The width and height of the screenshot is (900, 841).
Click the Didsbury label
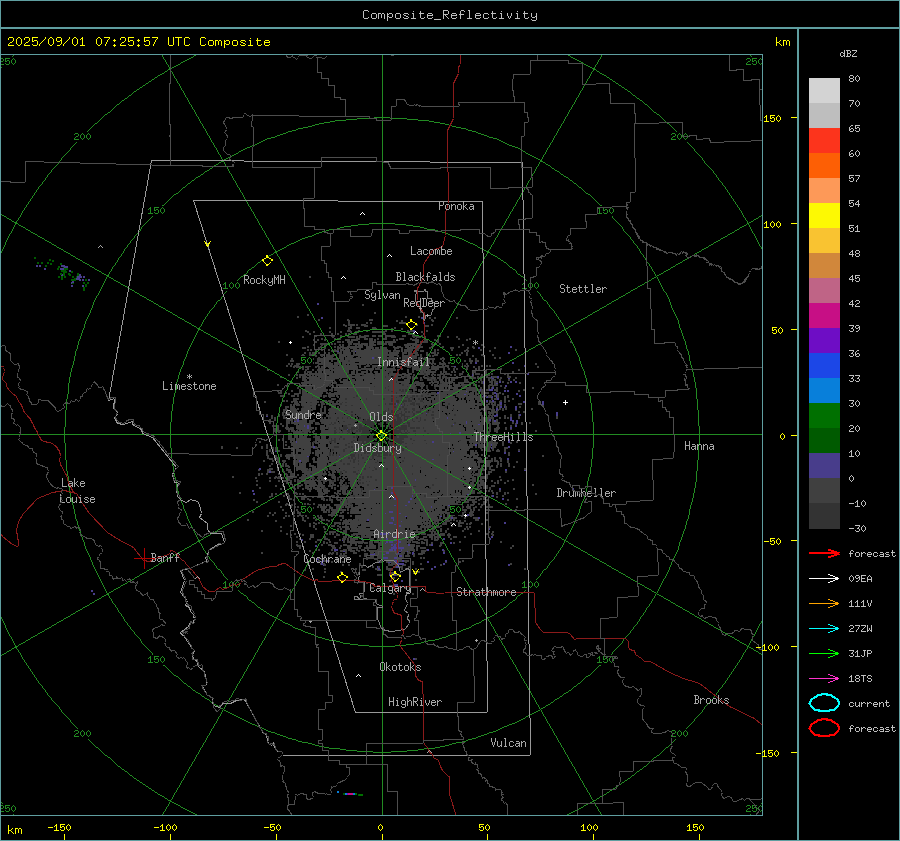pos(378,448)
